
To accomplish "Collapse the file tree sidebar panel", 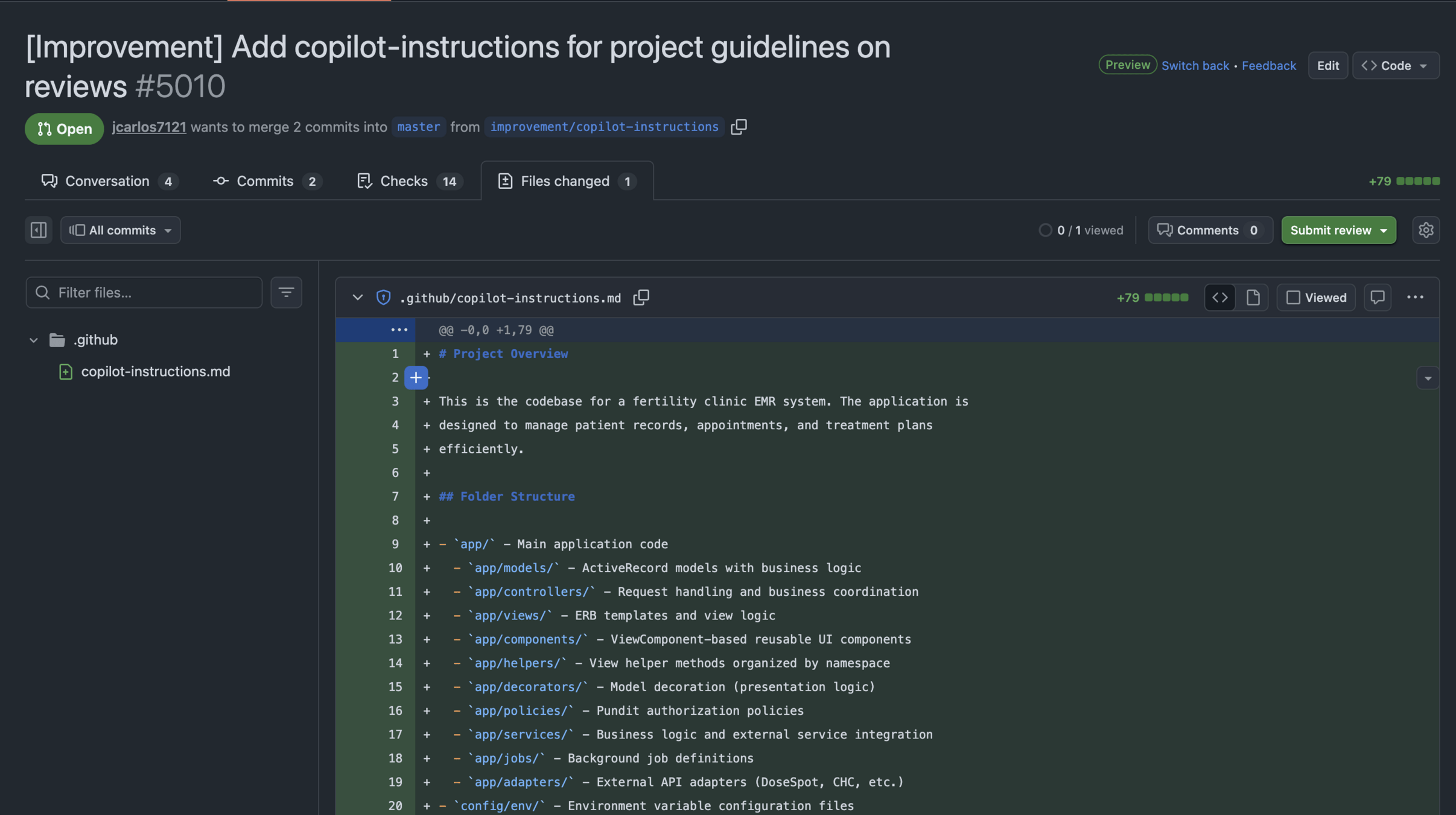I will pos(39,230).
